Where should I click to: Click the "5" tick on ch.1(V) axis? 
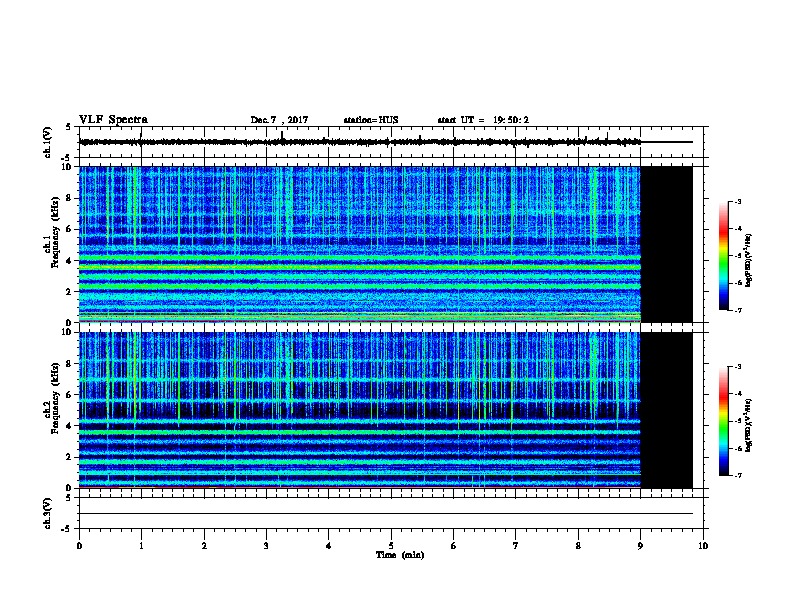tap(68, 127)
